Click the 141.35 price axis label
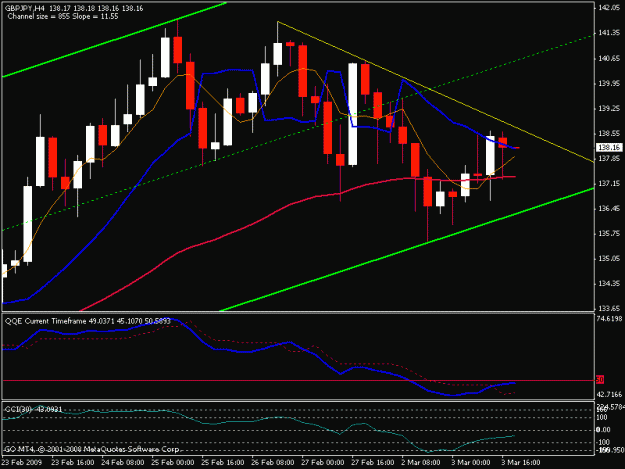 point(609,33)
